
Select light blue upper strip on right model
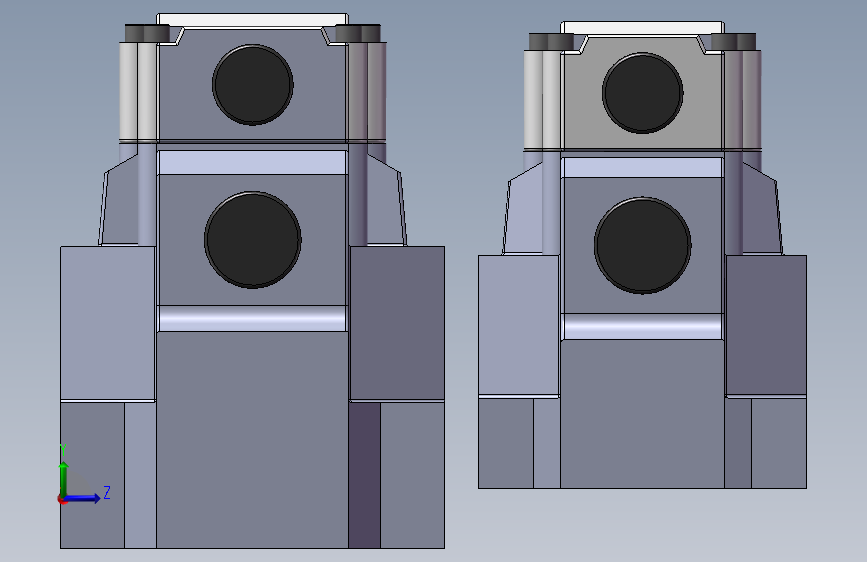(x=643, y=168)
